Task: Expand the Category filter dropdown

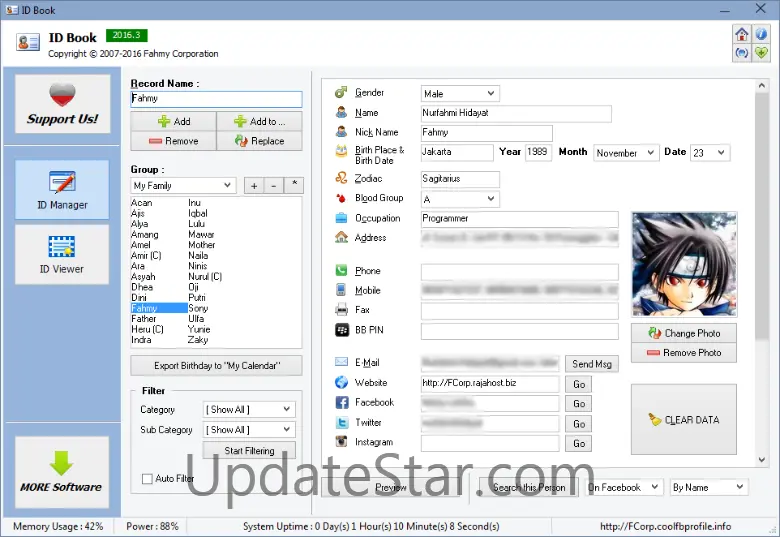Action: [x=249, y=410]
